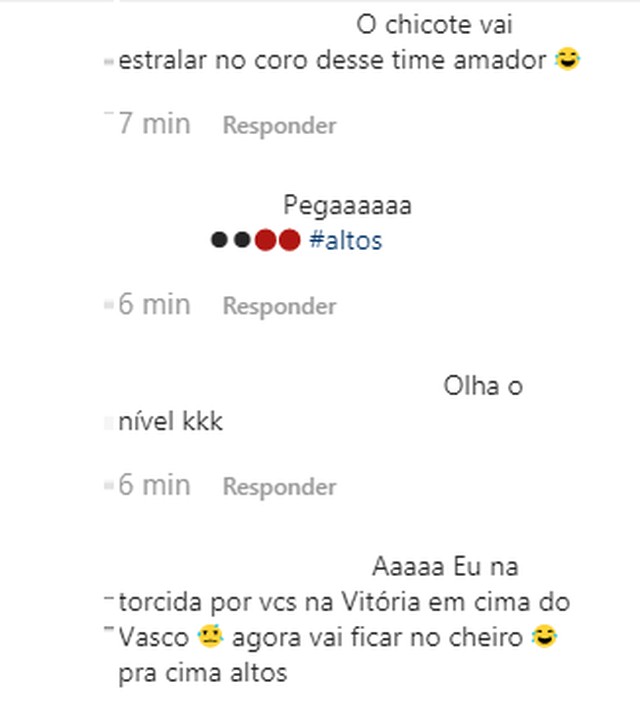640x705 pixels.
Task: Click the first black circle emoji
Action: (219, 240)
